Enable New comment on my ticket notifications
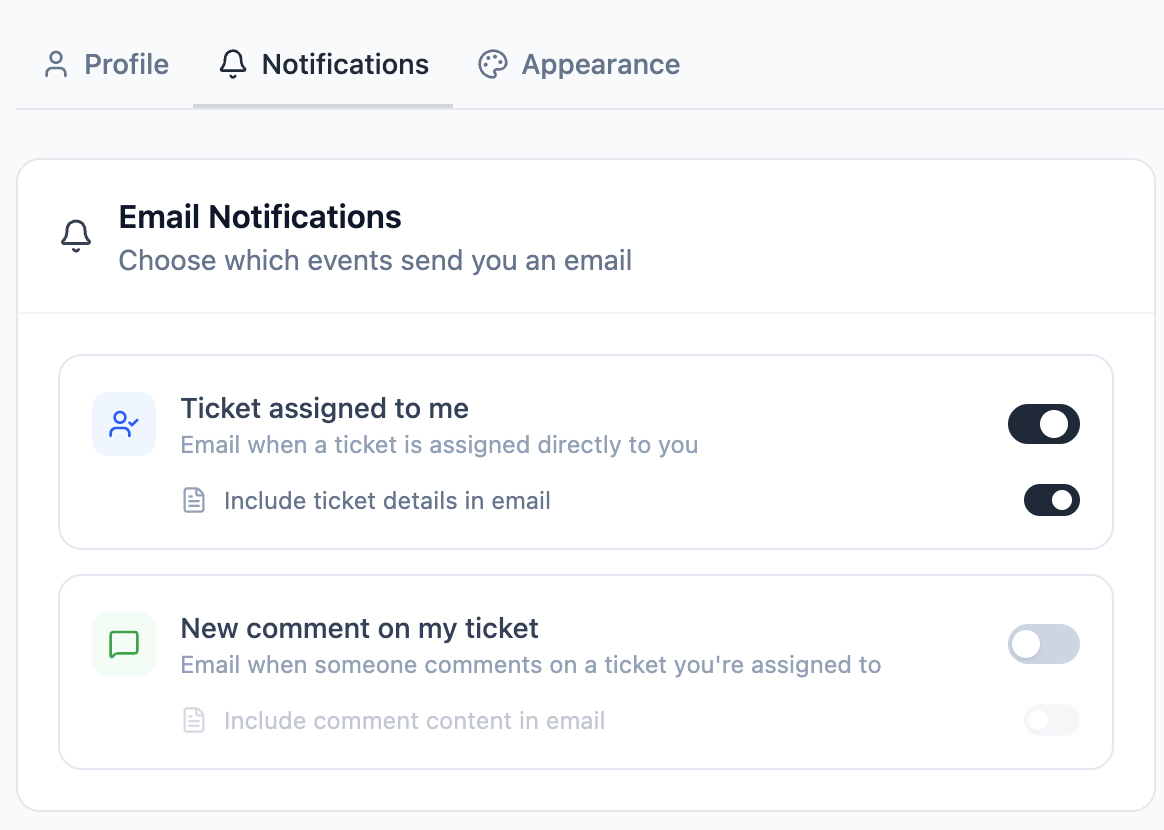 (1044, 644)
